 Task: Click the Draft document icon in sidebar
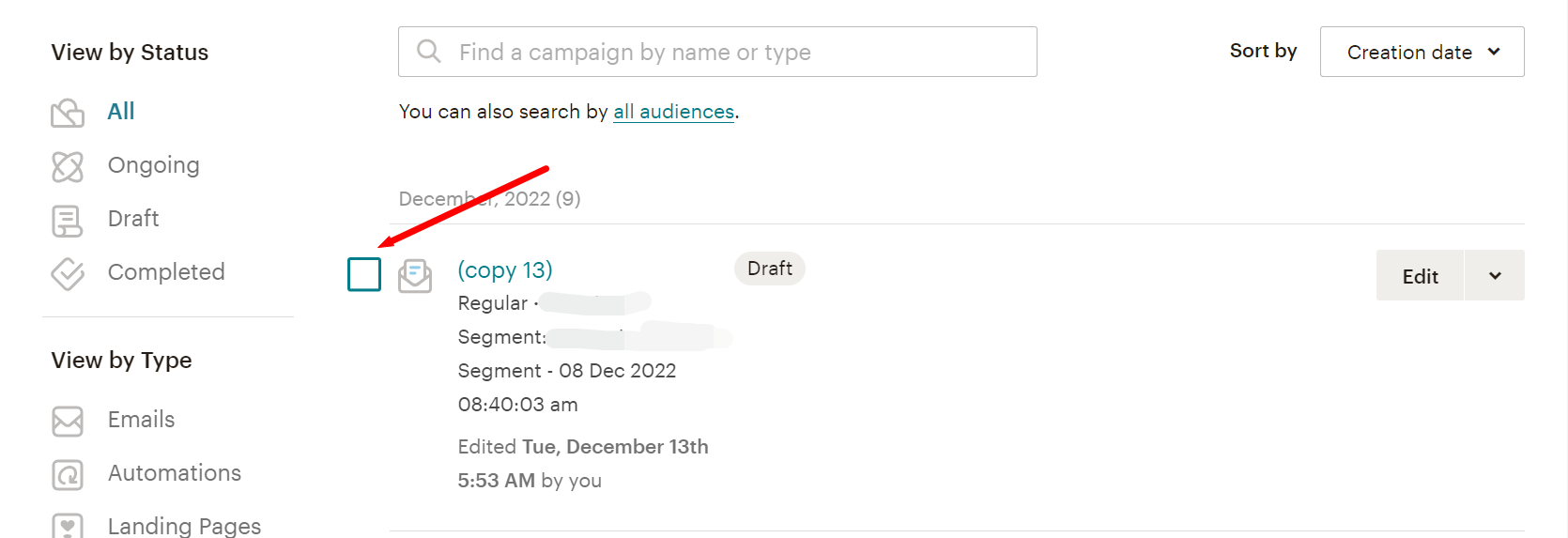68,221
